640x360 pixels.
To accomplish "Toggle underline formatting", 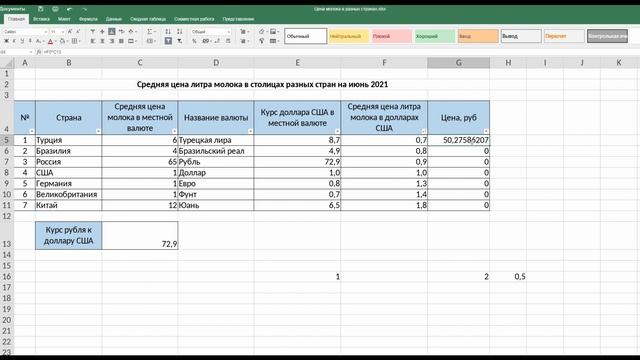I will point(22,41).
